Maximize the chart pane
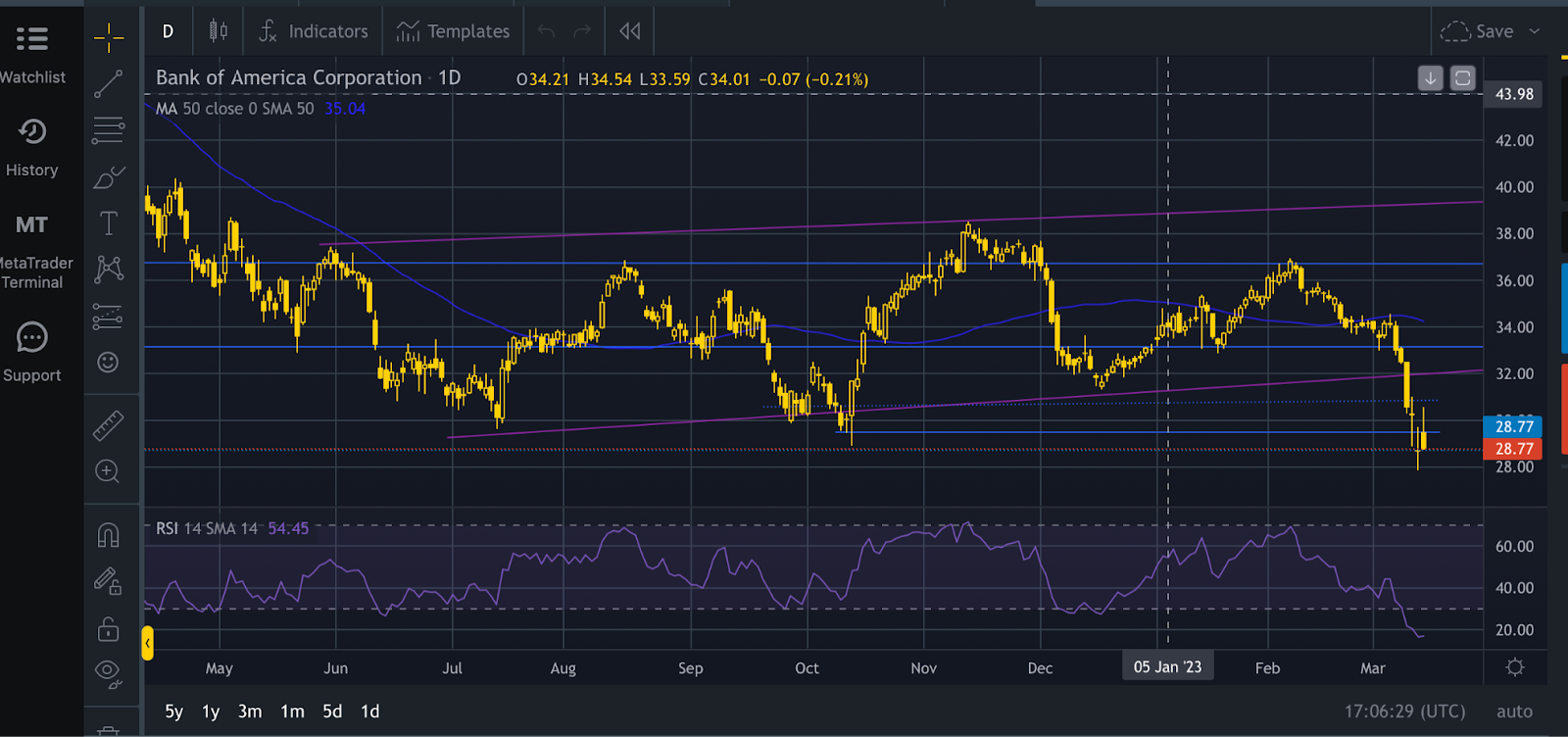The height and width of the screenshot is (737, 1568). (x=1462, y=78)
